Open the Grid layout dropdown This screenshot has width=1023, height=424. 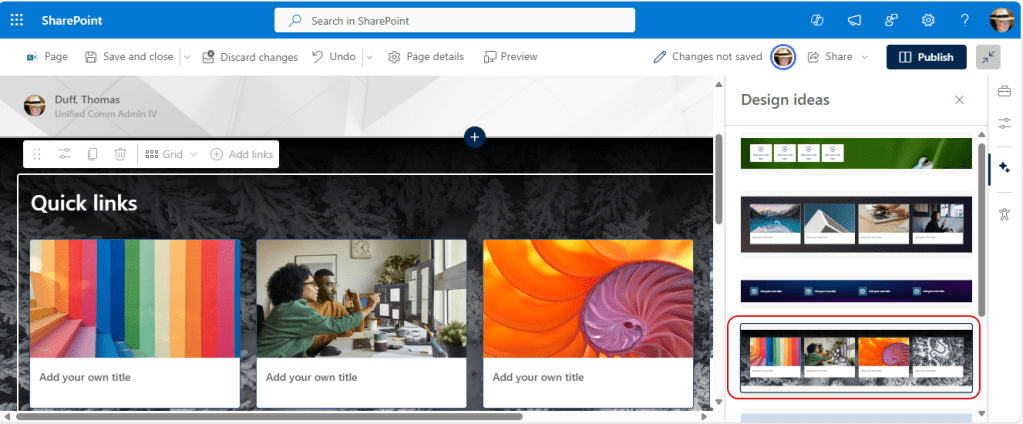(x=172, y=154)
